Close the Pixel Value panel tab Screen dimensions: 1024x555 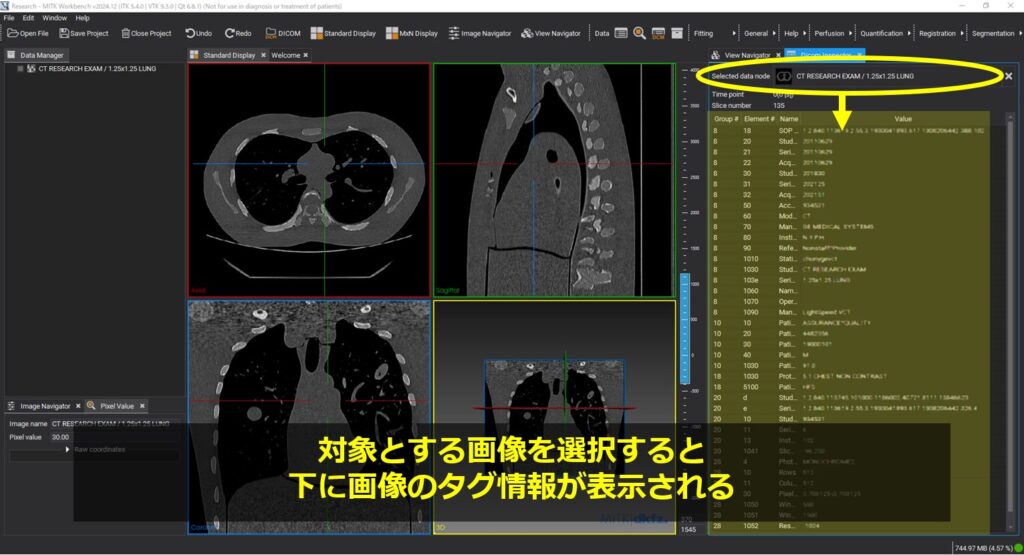(142, 406)
